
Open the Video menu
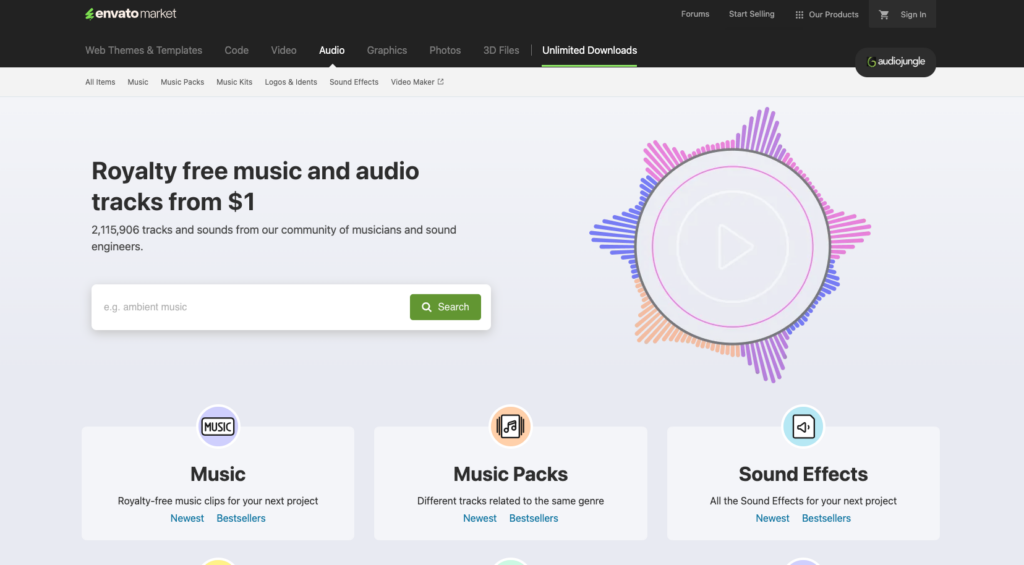pyautogui.click(x=283, y=50)
